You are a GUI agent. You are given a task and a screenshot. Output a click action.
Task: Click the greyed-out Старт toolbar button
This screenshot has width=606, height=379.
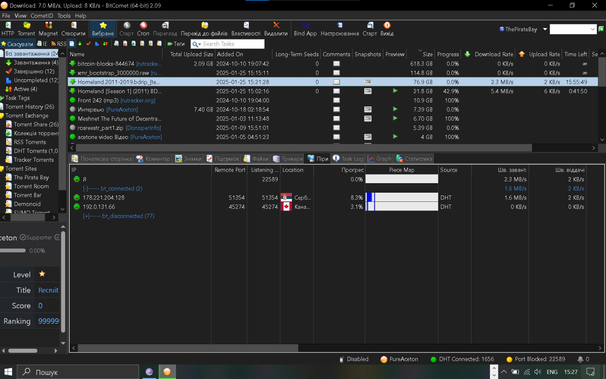click(x=126, y=29)
